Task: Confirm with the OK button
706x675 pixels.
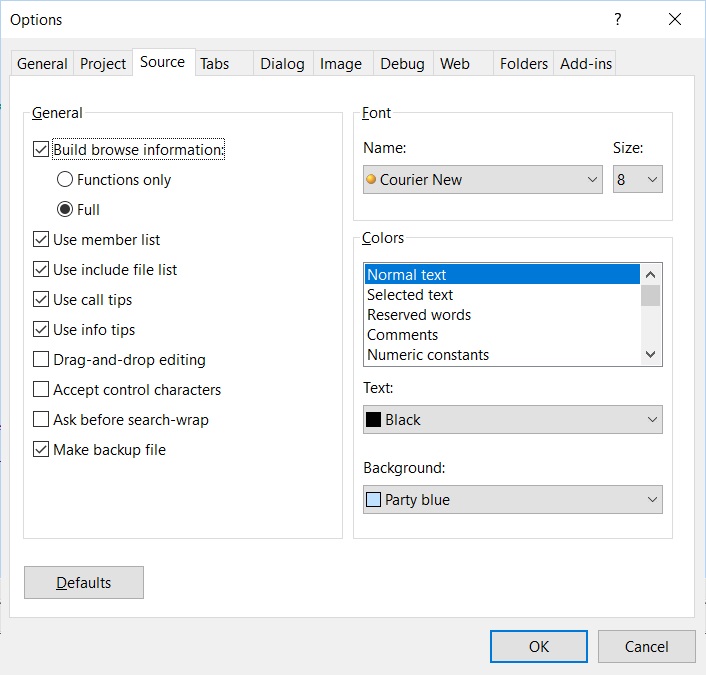Action: 539,646
